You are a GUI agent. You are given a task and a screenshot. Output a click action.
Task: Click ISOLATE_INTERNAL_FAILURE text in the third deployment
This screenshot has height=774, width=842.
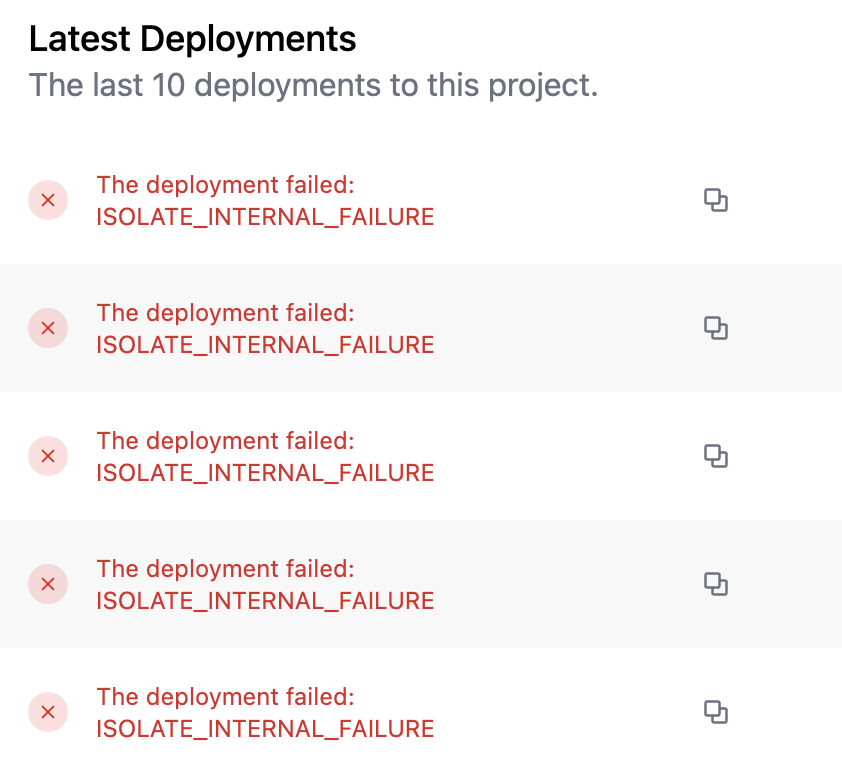265,473
